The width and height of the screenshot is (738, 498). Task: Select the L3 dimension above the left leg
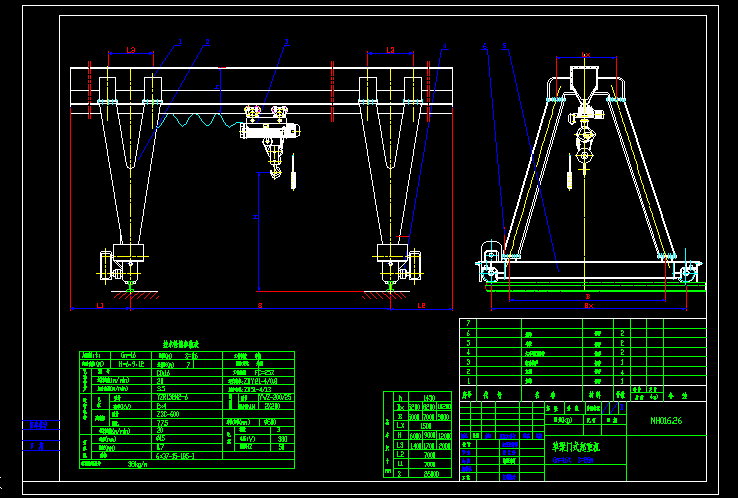click(x=131, y=50)
